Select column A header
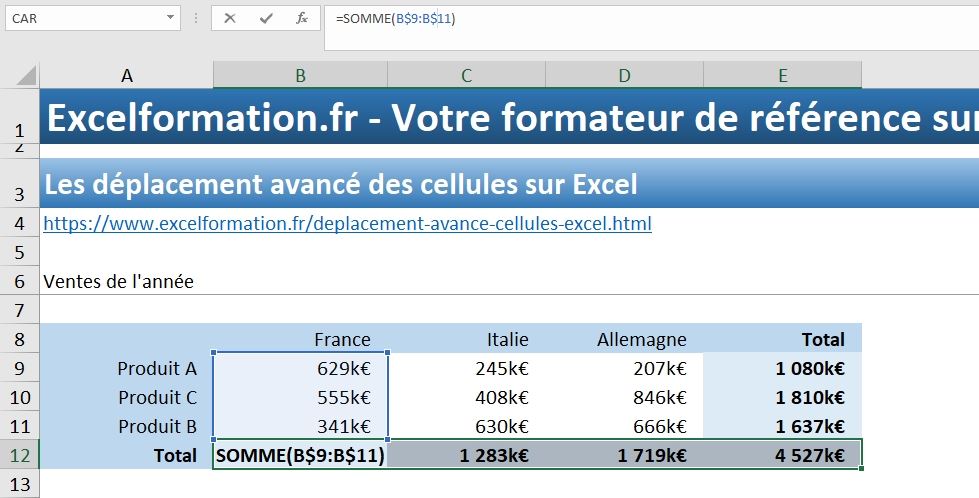Viewport: 979px width, 498px height. click(x=127, y=76)
